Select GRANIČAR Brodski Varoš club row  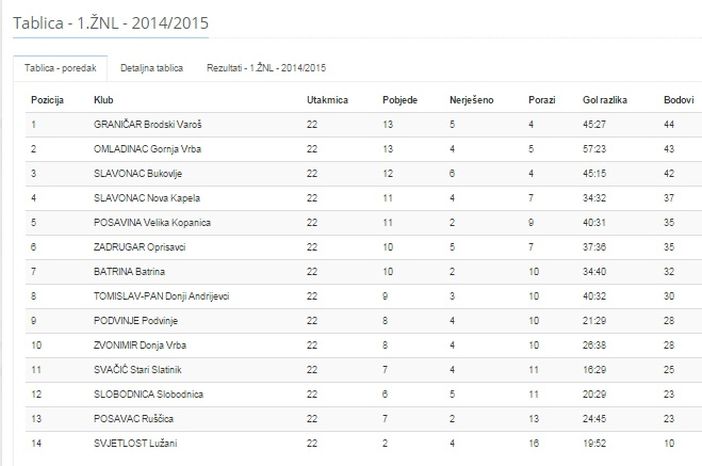point(364,124)
